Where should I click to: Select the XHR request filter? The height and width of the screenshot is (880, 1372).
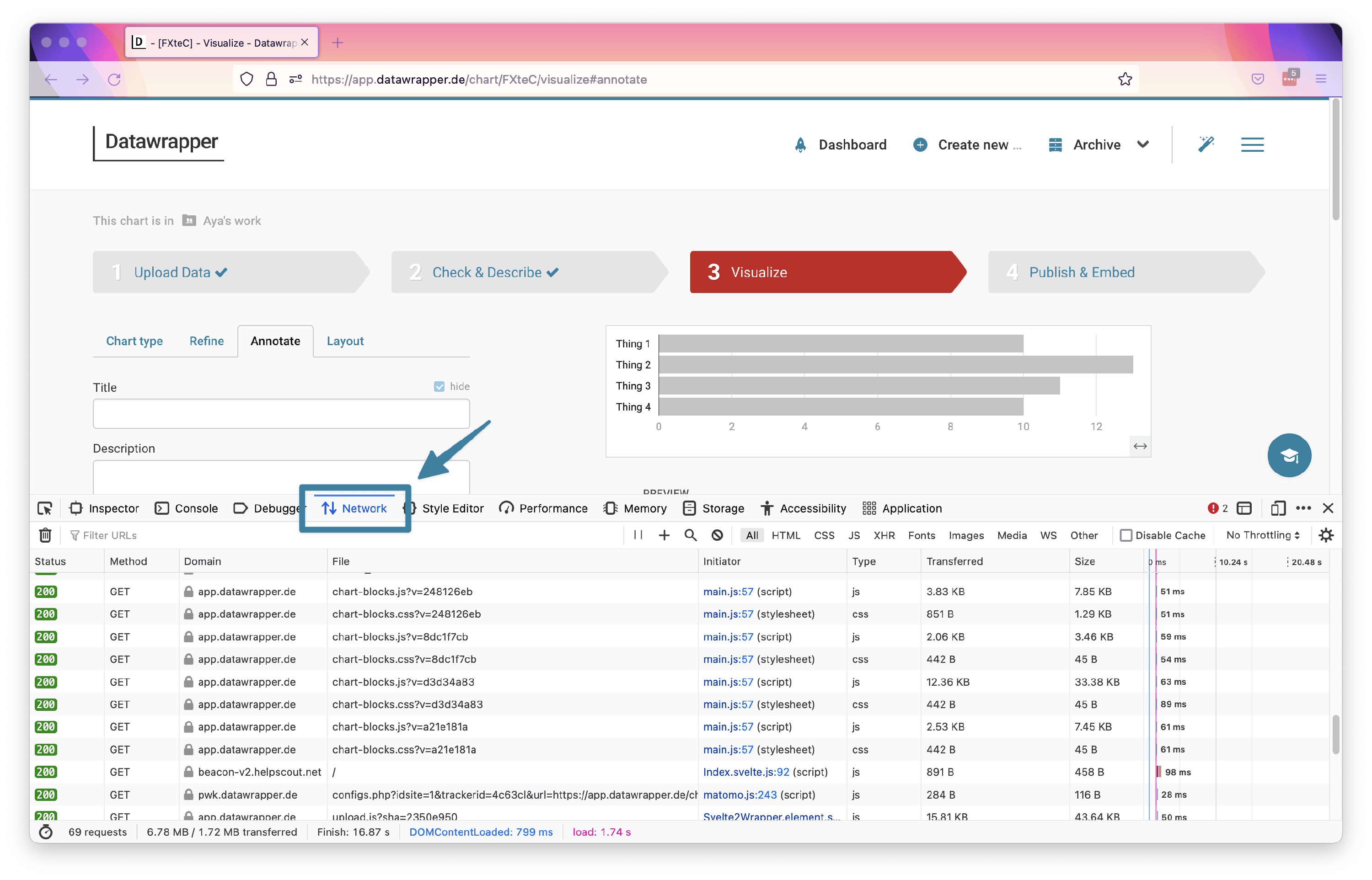[884, 535]
